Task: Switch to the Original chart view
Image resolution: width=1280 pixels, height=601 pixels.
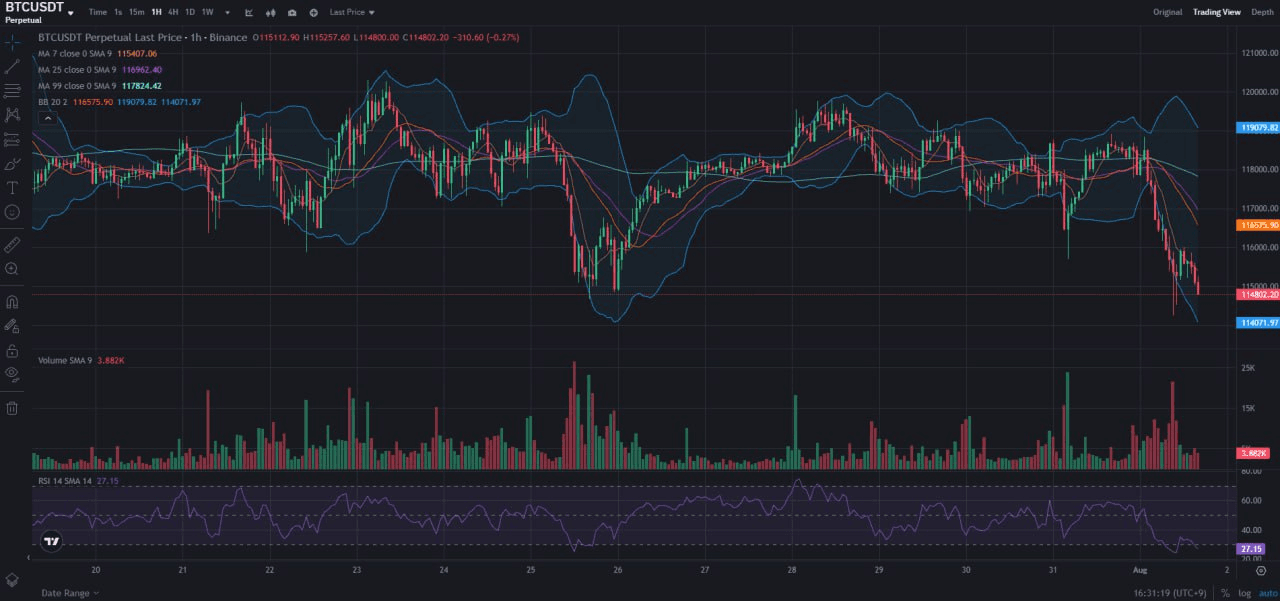Action: tap(1167, 12)
